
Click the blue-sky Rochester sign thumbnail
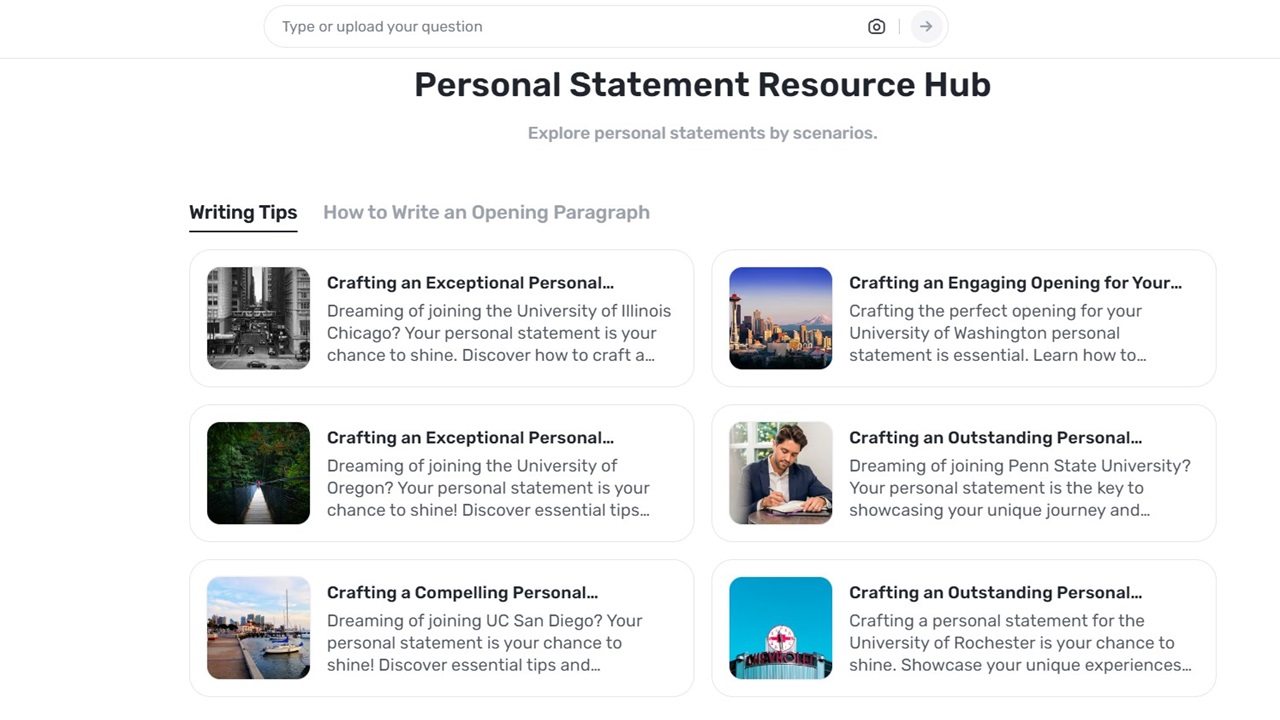[780, 628]
